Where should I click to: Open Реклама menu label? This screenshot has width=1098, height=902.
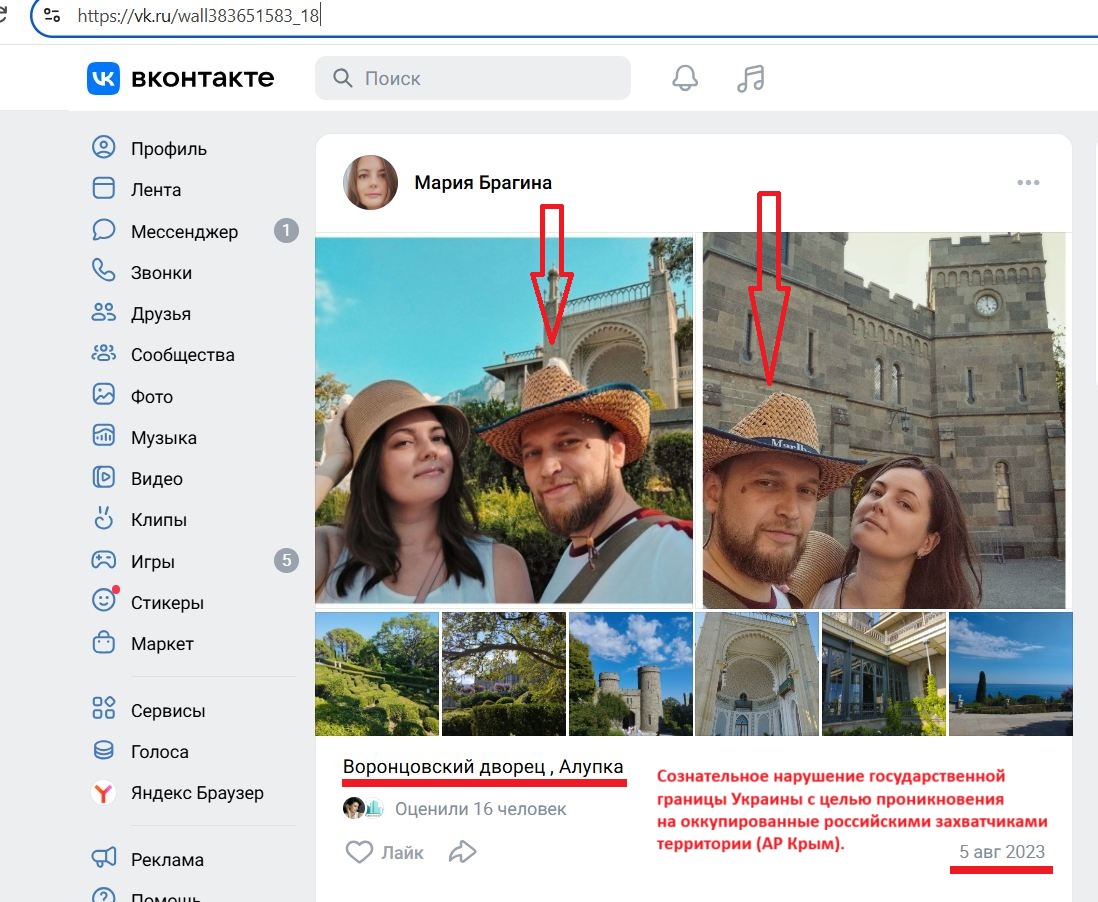pos(167,859)
